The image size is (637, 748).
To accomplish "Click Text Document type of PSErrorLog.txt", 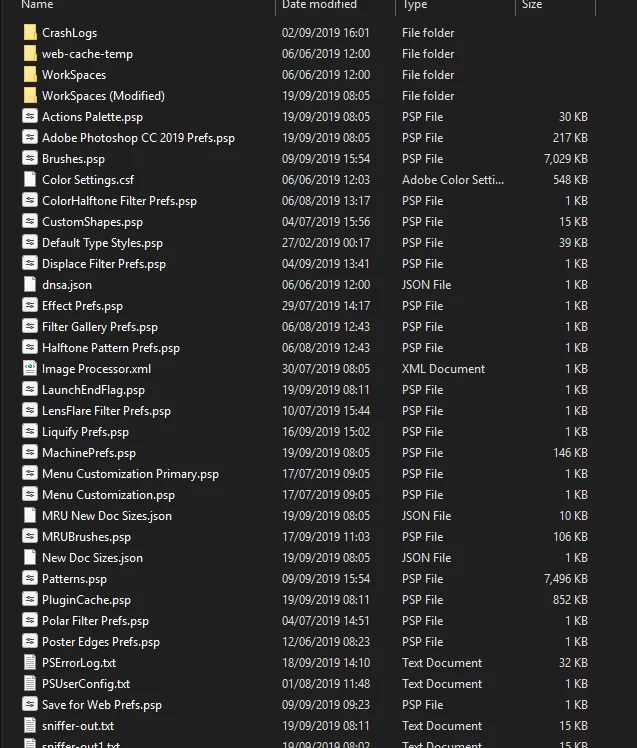I will 442,662.
